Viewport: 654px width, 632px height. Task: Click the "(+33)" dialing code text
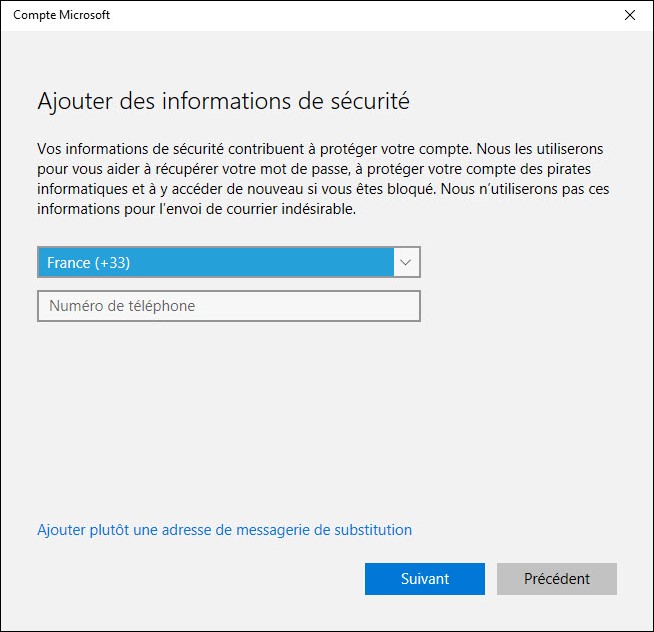coord(113,263)
